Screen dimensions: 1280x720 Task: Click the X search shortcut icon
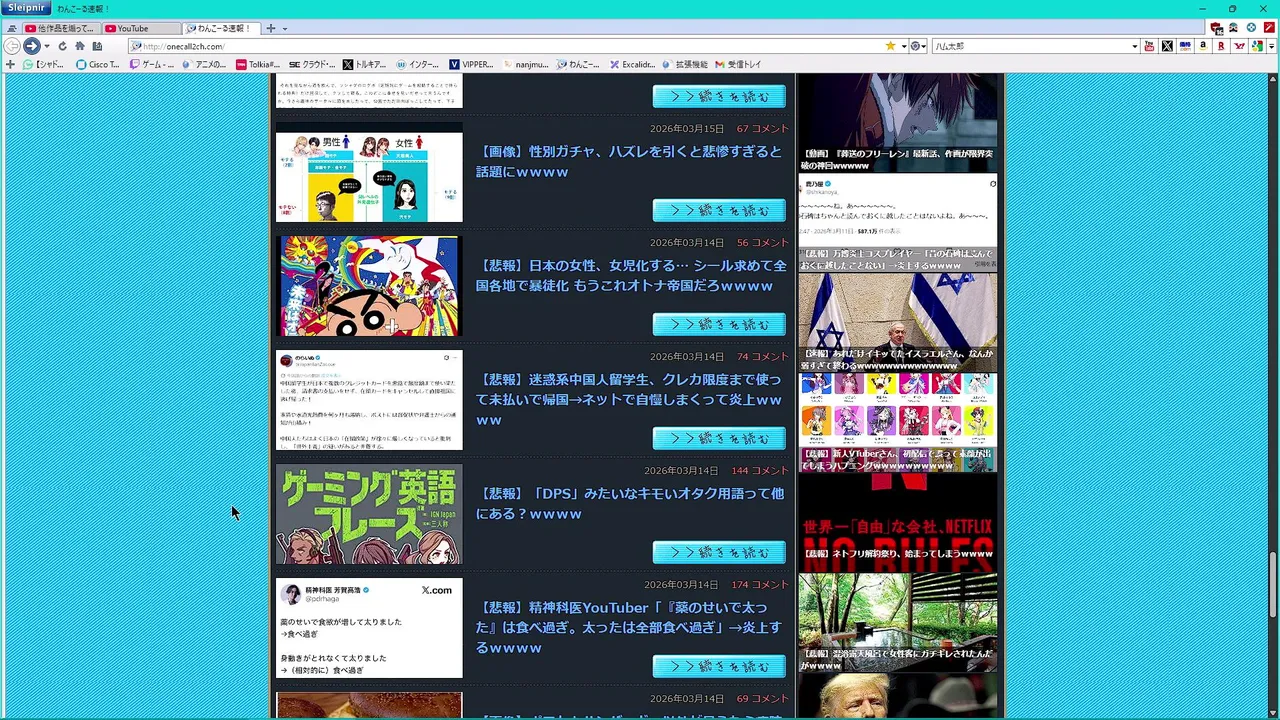(x=1167, y=46)
